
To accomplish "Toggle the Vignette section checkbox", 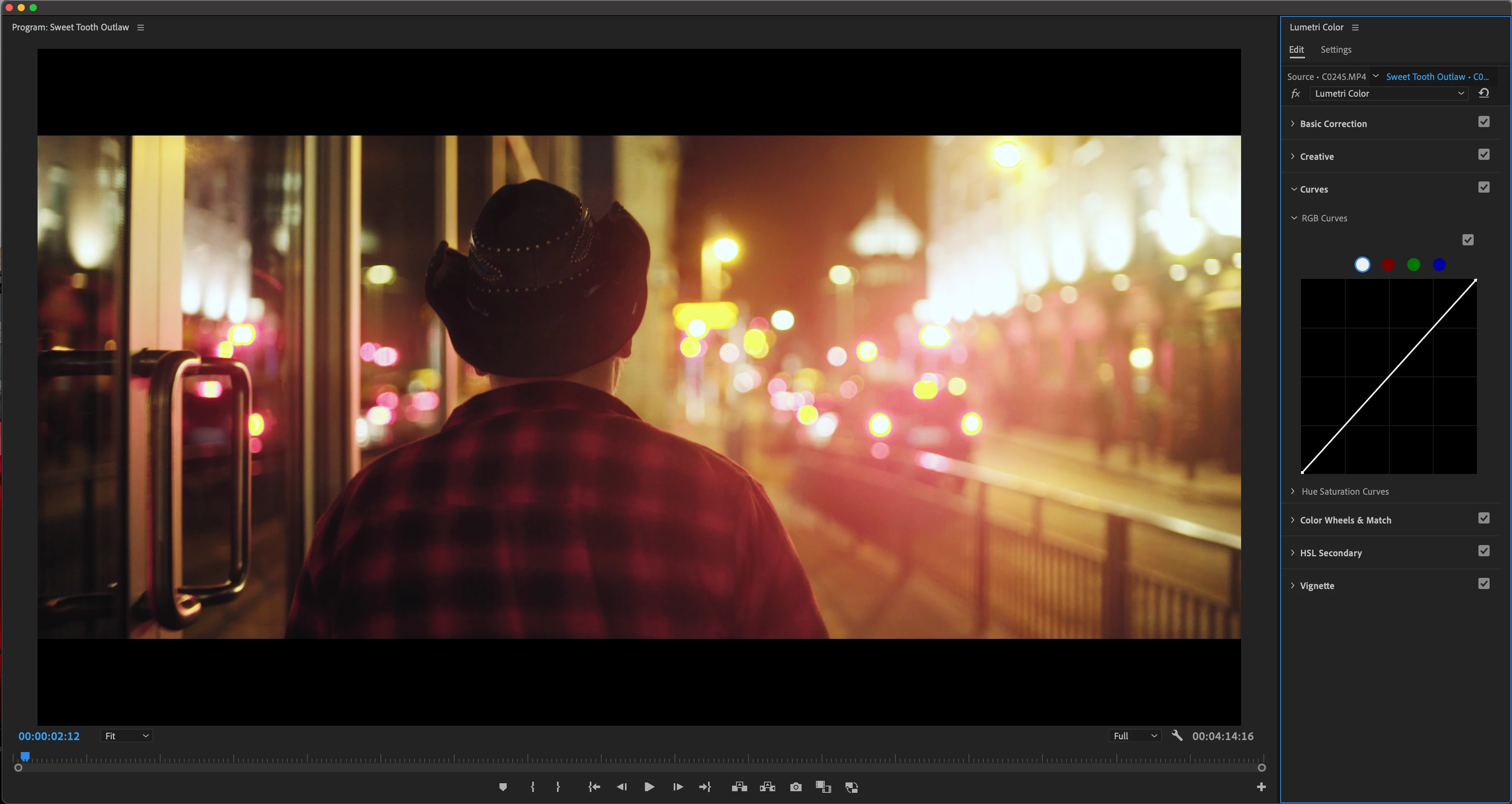I will coord(1484,584).
